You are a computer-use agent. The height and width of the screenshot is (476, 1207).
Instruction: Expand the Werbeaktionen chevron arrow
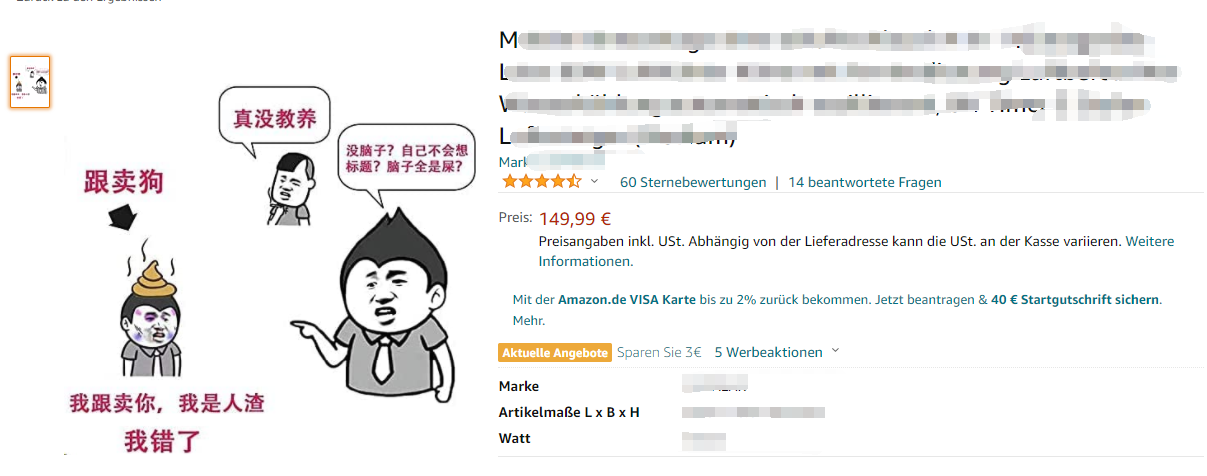[836, 351]
